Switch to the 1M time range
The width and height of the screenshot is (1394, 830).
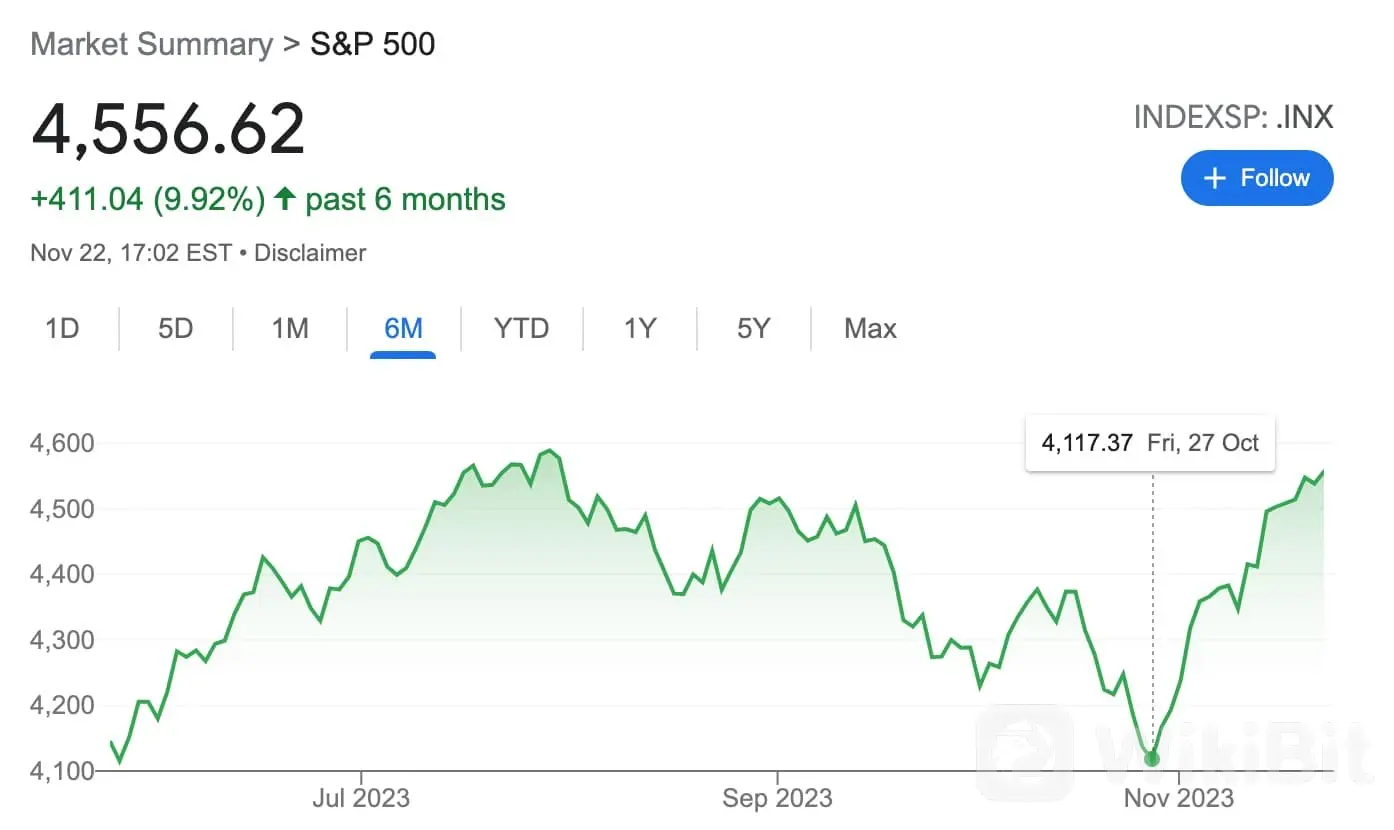[290, 328]
